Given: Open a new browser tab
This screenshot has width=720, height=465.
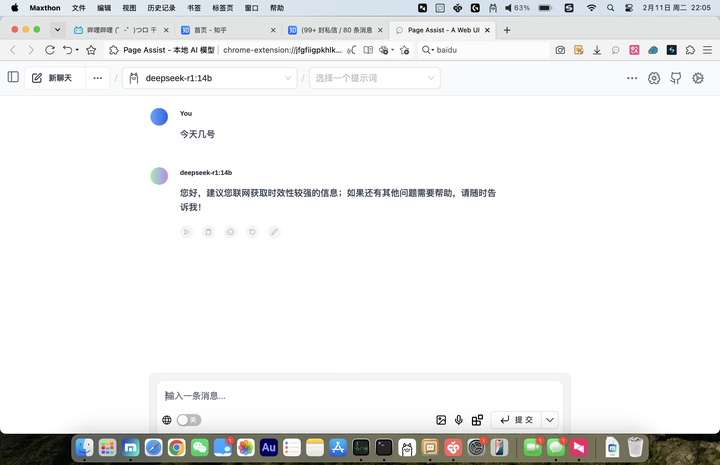Looking at the screenshot, I should click(507, 30).
